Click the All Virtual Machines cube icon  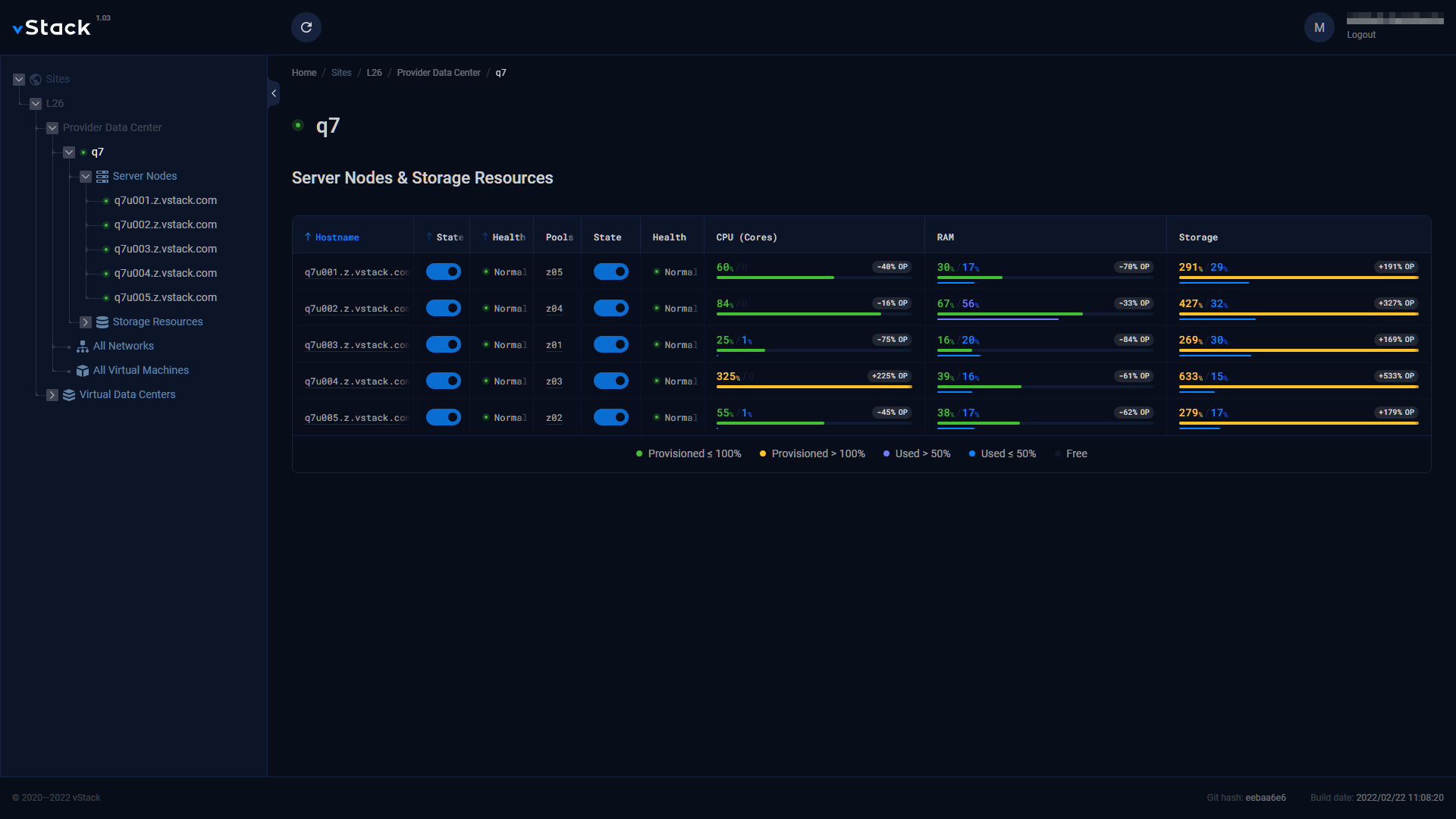pos(83,370)
